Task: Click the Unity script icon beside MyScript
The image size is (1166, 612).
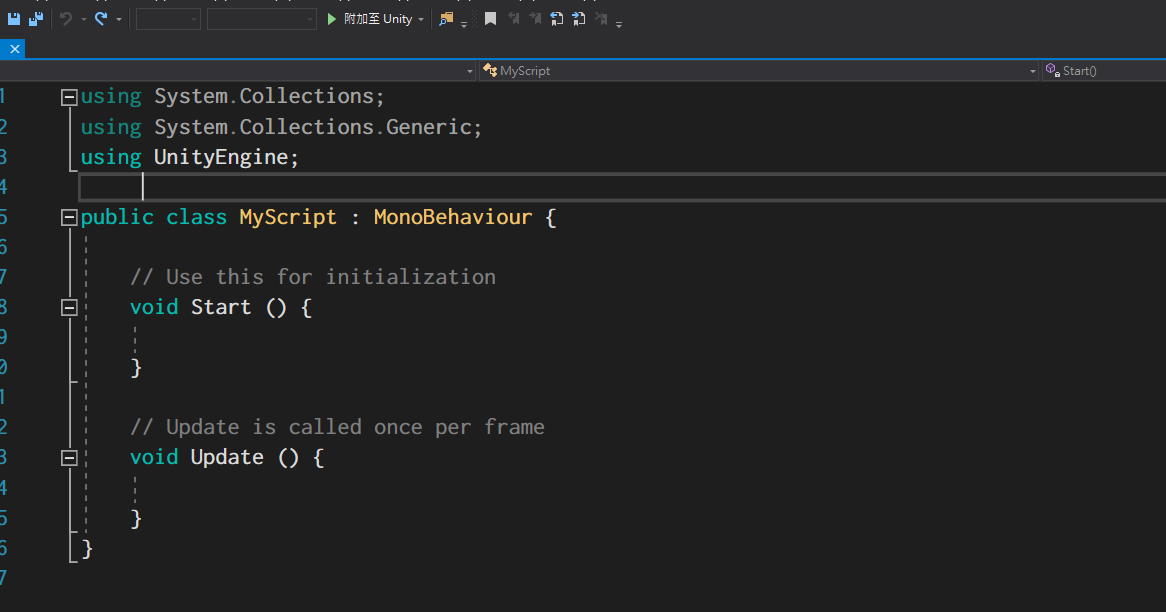Action: click(489, 70)
